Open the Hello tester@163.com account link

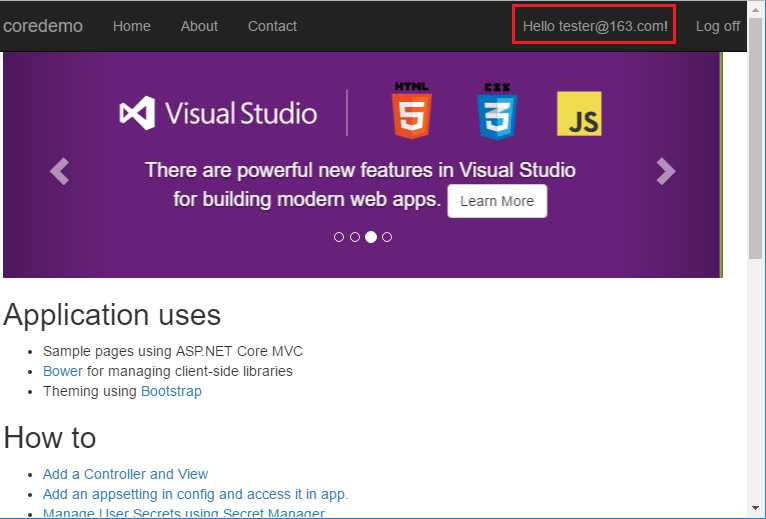(595, 26)
